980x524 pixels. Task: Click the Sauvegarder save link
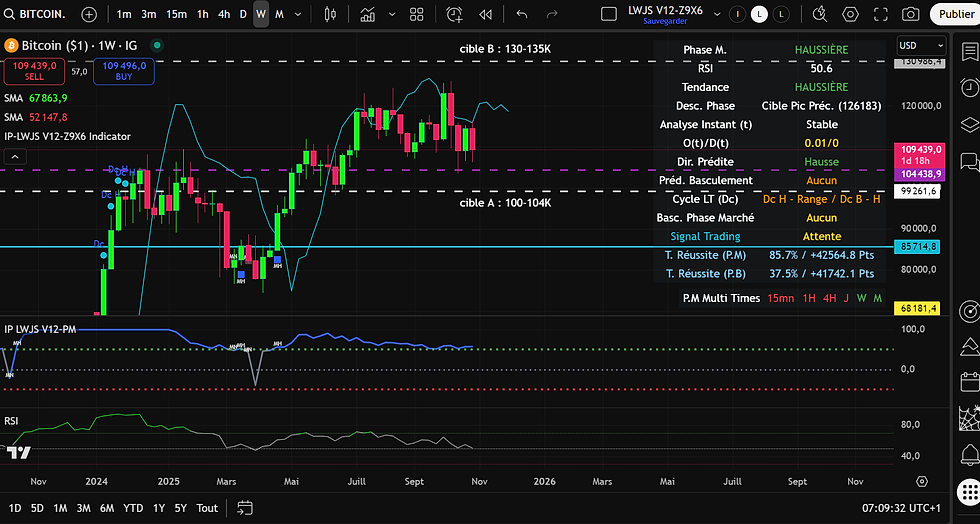665,21
